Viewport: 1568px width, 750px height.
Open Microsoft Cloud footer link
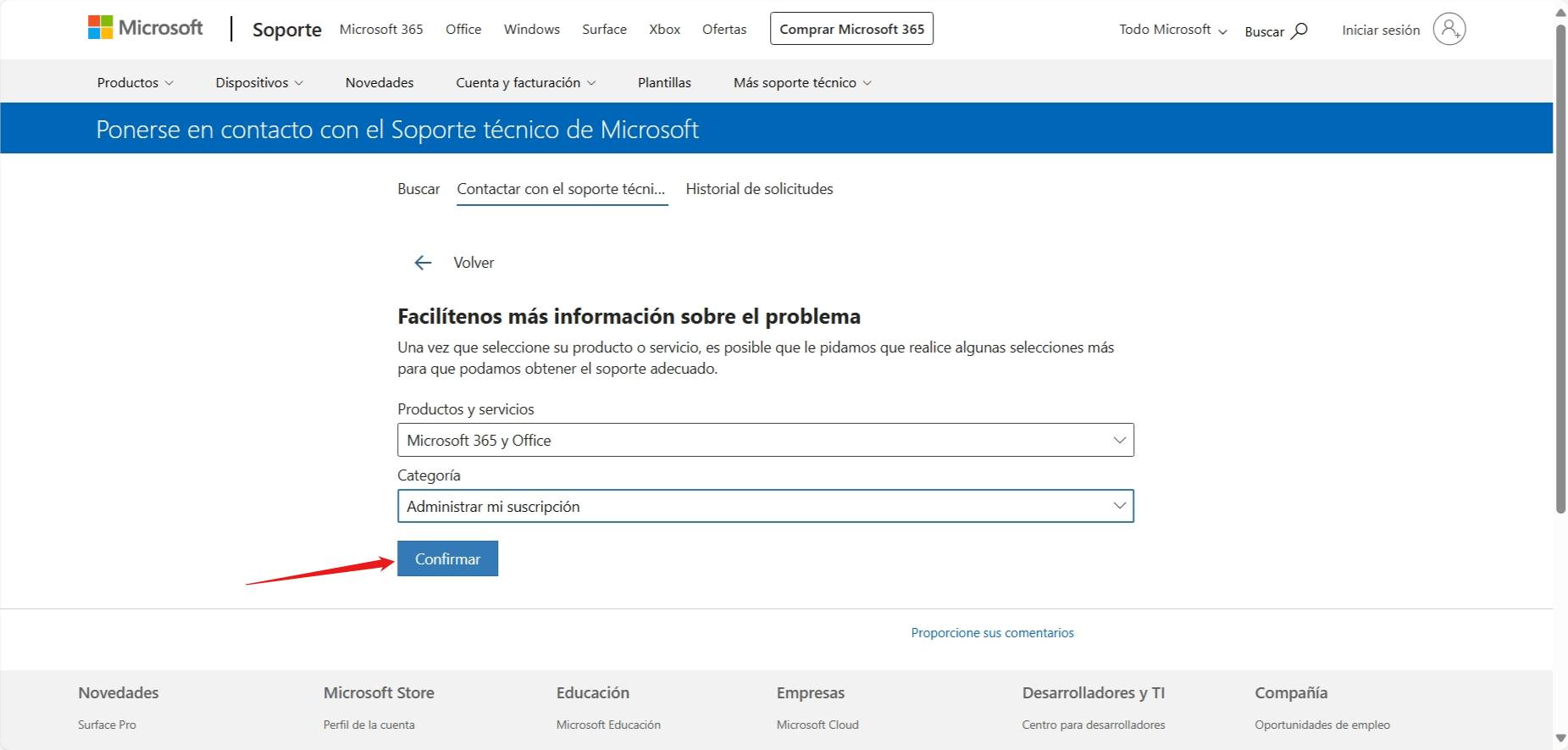817,725
